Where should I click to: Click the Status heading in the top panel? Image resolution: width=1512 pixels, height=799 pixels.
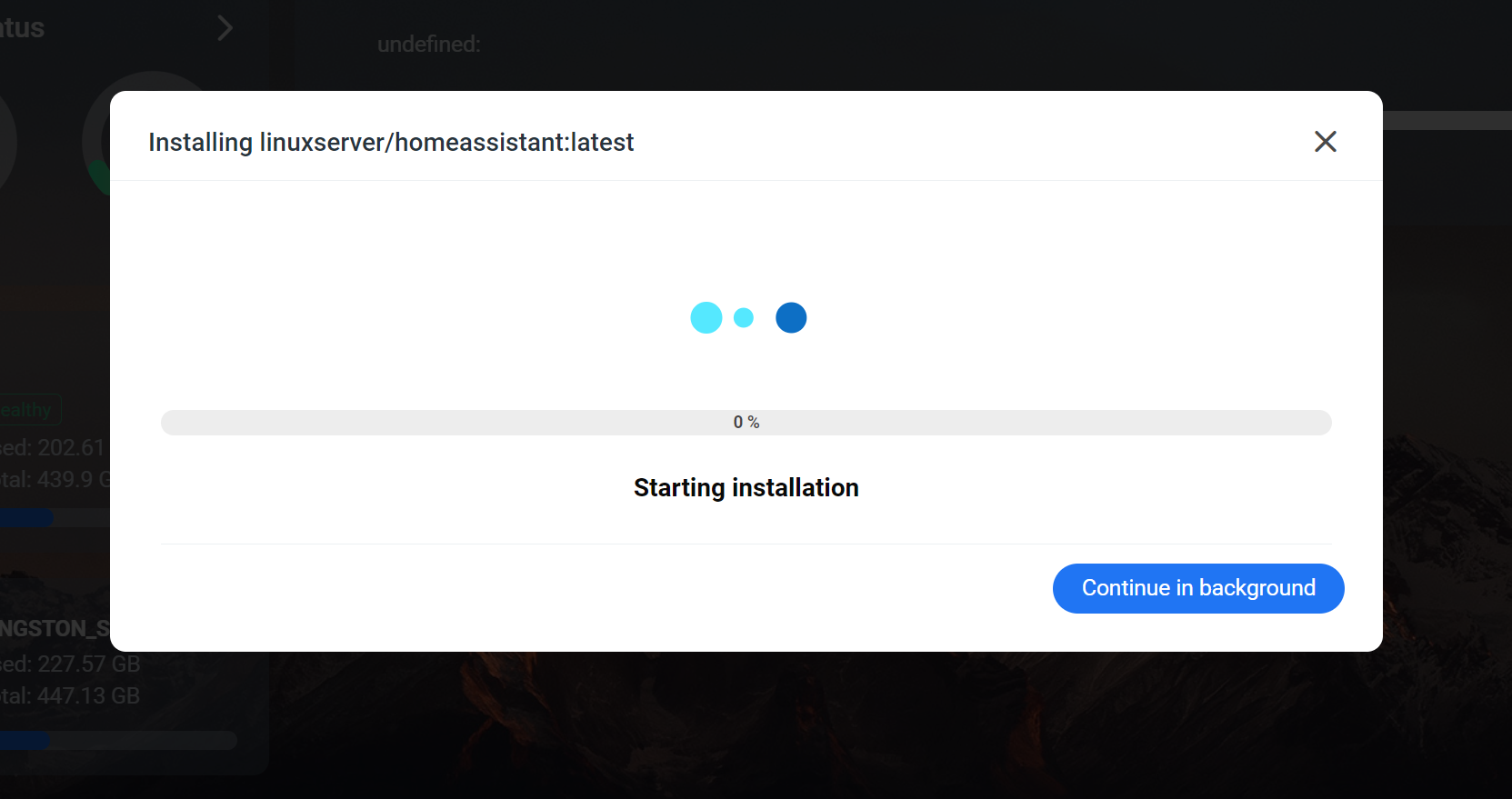click(22, 27)
